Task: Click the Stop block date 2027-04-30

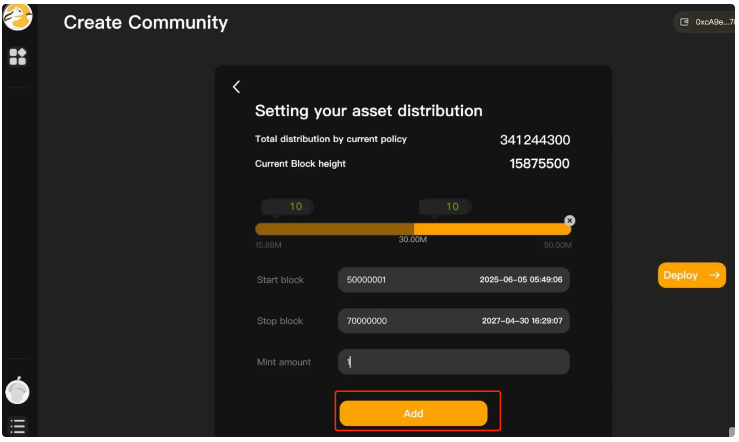Action: point(521,321)
